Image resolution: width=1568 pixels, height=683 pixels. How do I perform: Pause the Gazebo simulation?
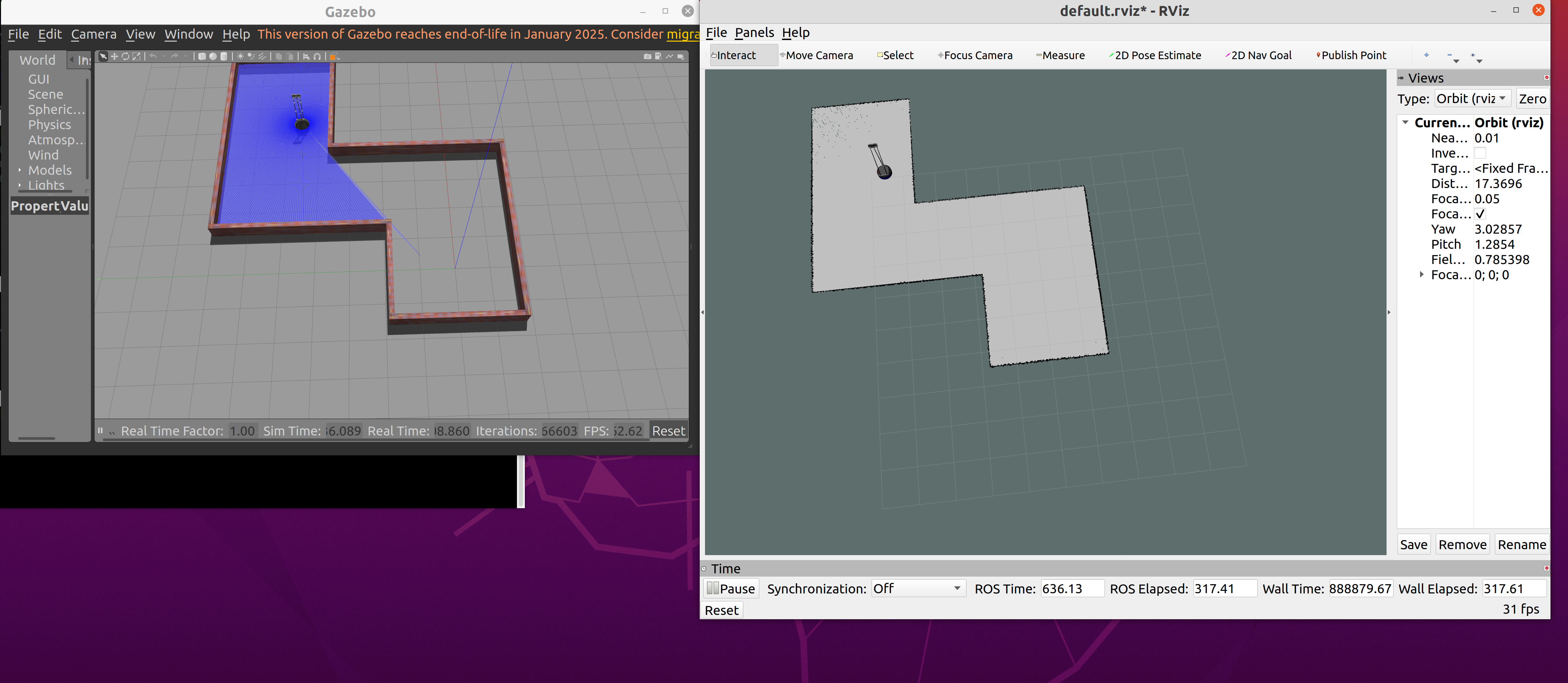point(100,430)
